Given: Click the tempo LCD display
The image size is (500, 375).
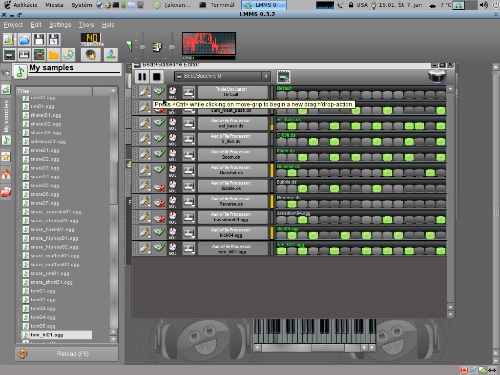Looking at the screenshot, I should pos(91,38).
